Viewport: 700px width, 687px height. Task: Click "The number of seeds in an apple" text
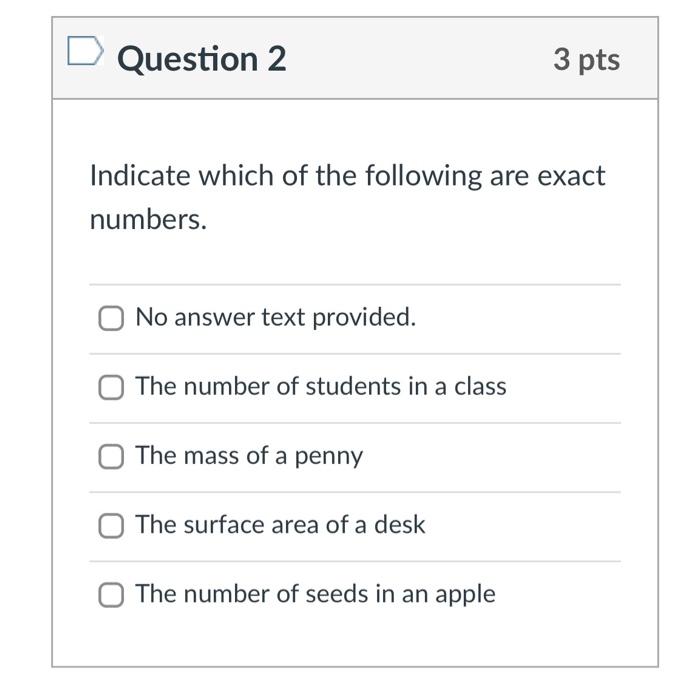click(316, 595)
